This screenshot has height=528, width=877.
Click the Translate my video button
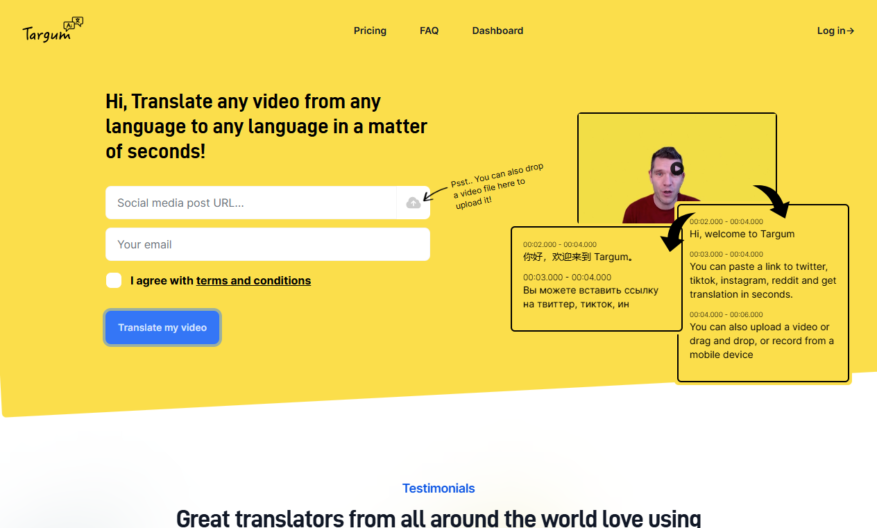pyautogui.click(x=162, y=327)
